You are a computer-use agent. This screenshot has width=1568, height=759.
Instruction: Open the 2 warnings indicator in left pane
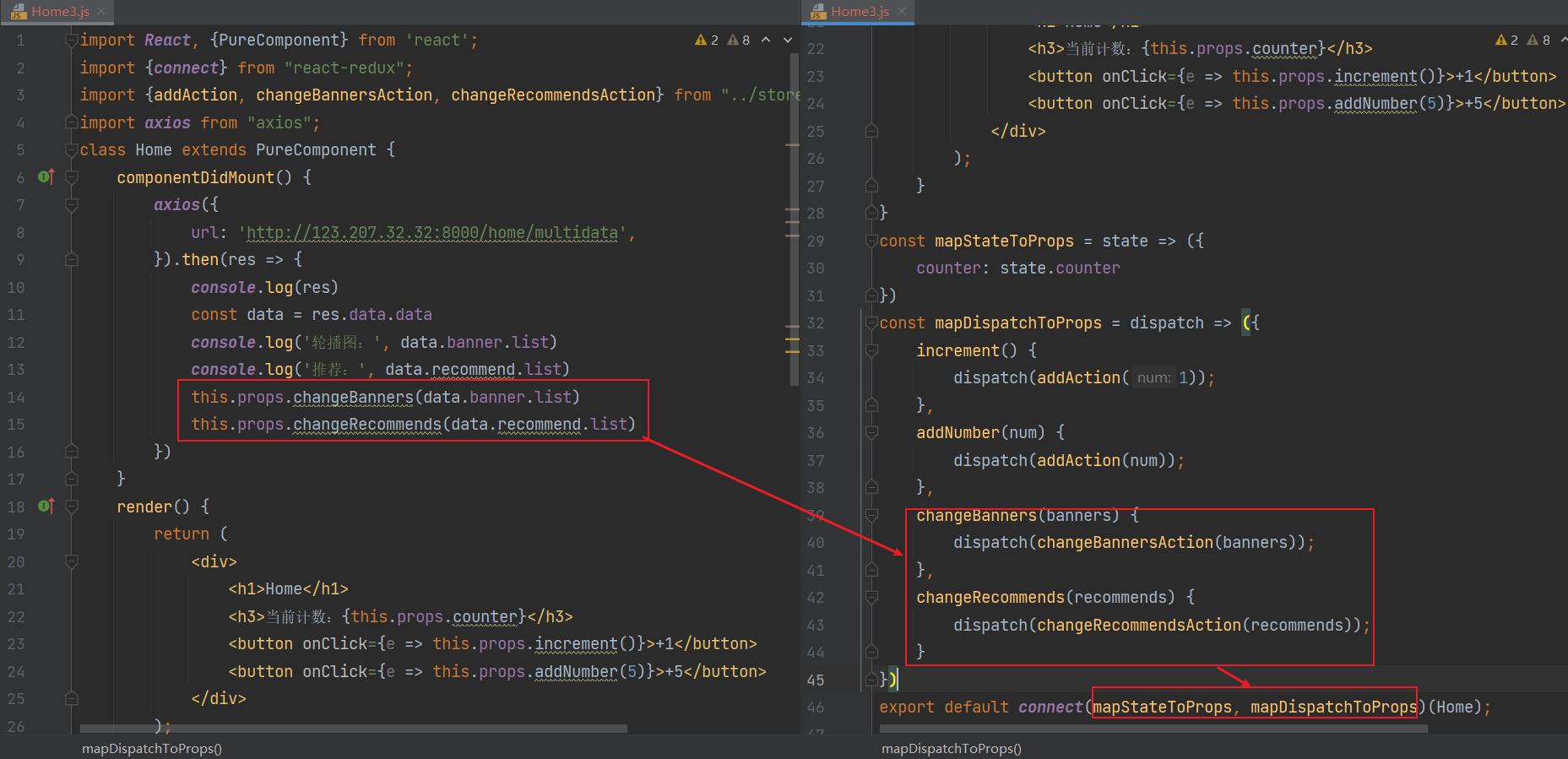(707, 40)
